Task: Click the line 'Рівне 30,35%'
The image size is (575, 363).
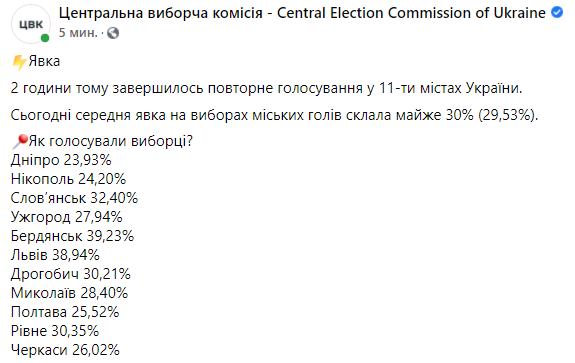Action: 55,331
